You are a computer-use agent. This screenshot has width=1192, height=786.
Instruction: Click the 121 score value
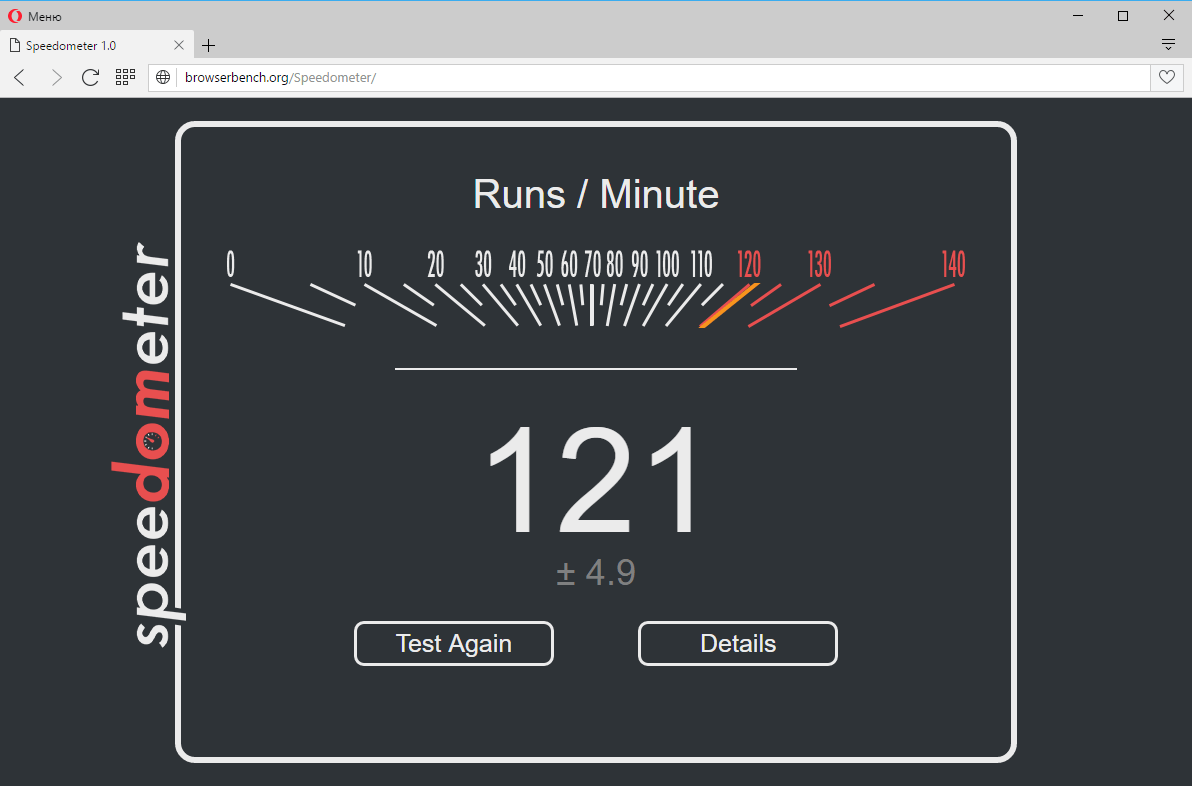coord(593,480)
